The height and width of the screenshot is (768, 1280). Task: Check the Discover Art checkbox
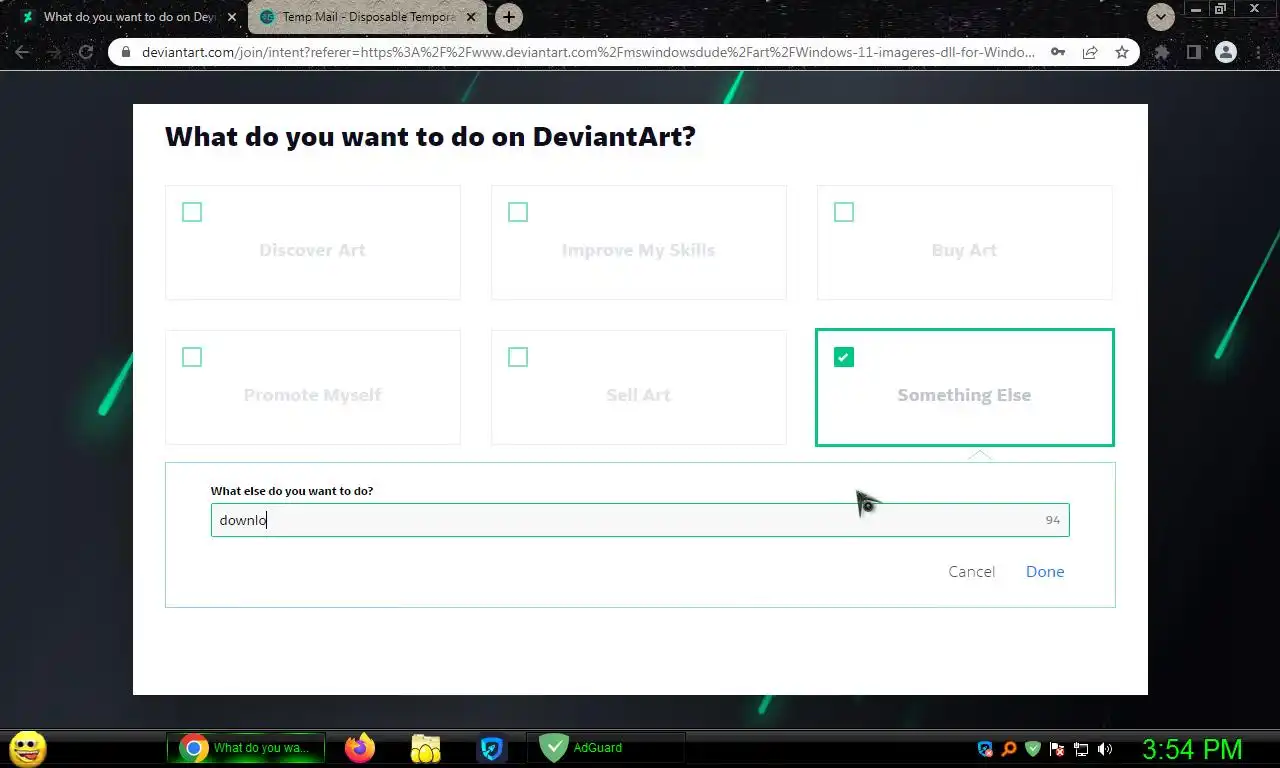192,212
